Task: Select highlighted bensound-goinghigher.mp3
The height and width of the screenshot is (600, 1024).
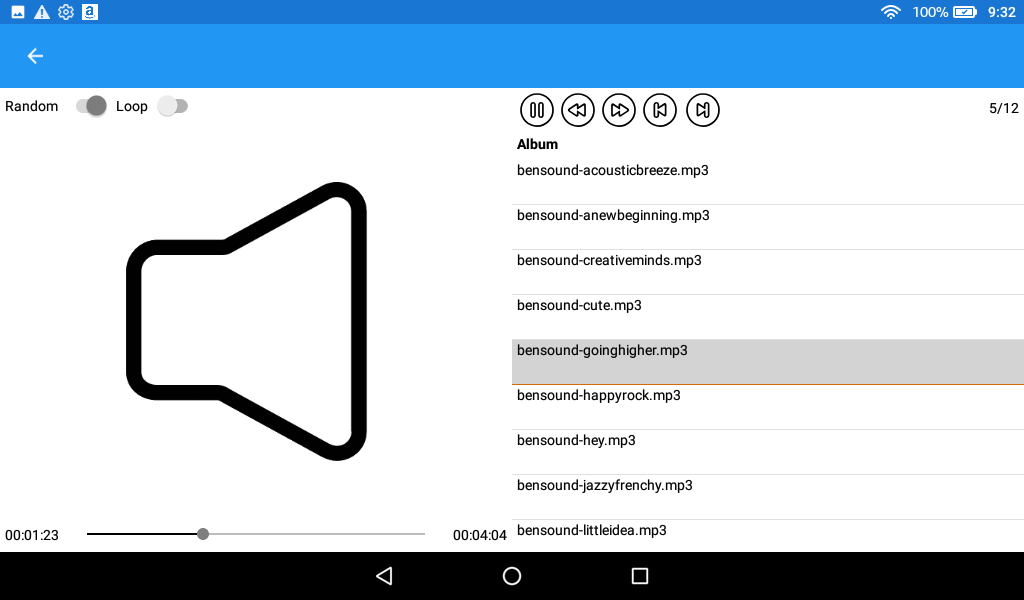Action: coord(768,362)
